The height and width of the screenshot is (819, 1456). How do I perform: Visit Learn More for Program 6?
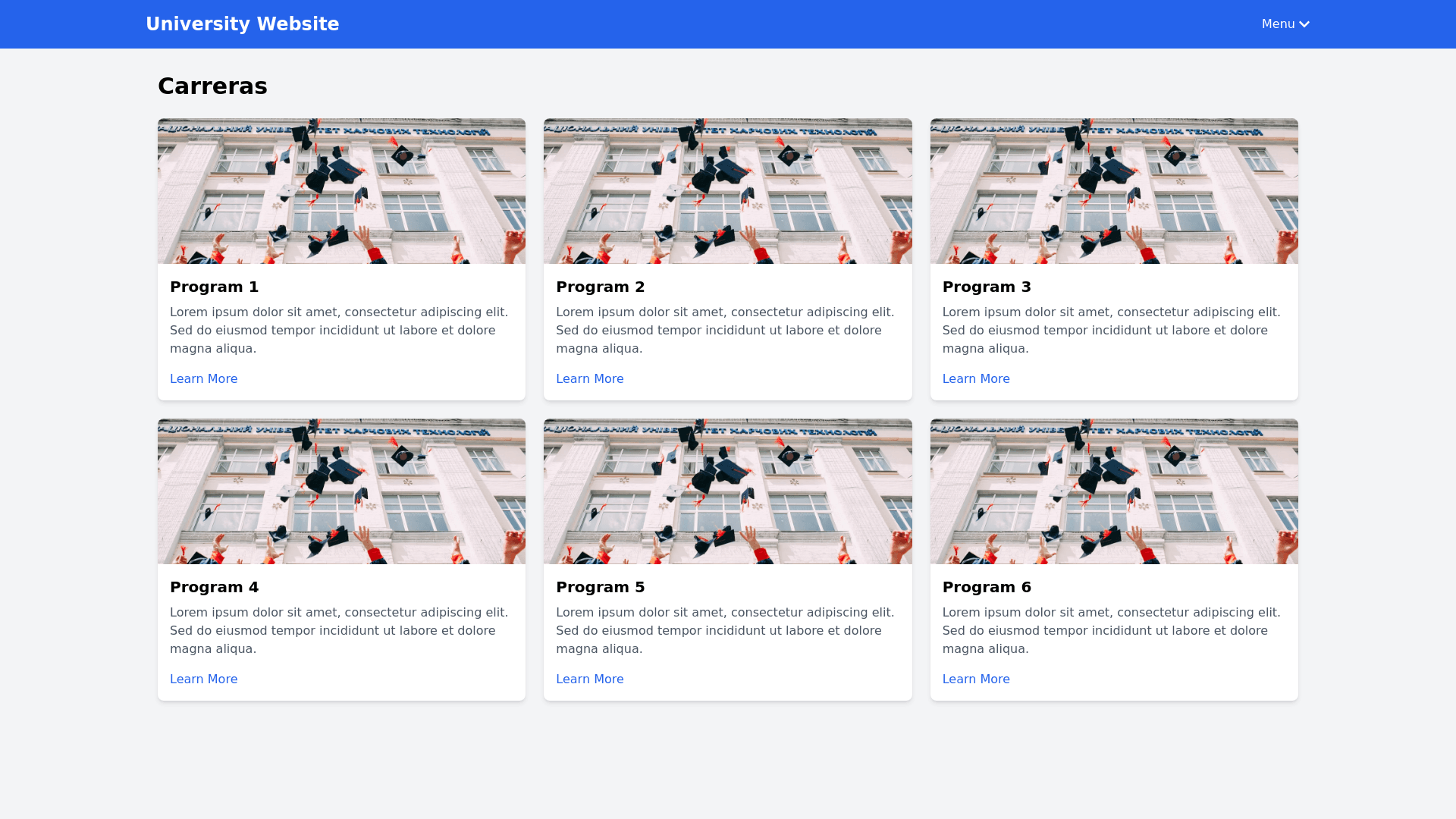point(975,679)
